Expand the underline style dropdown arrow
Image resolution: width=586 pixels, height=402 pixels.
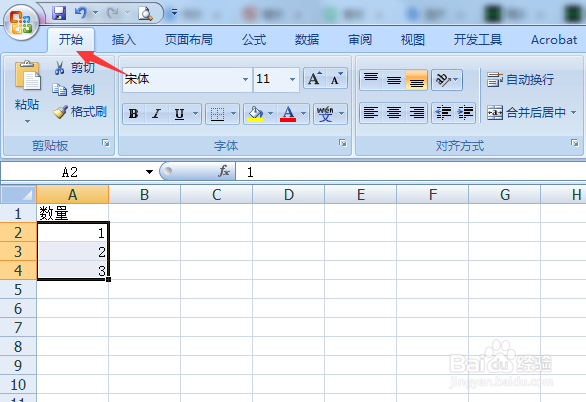coord(195,114)
